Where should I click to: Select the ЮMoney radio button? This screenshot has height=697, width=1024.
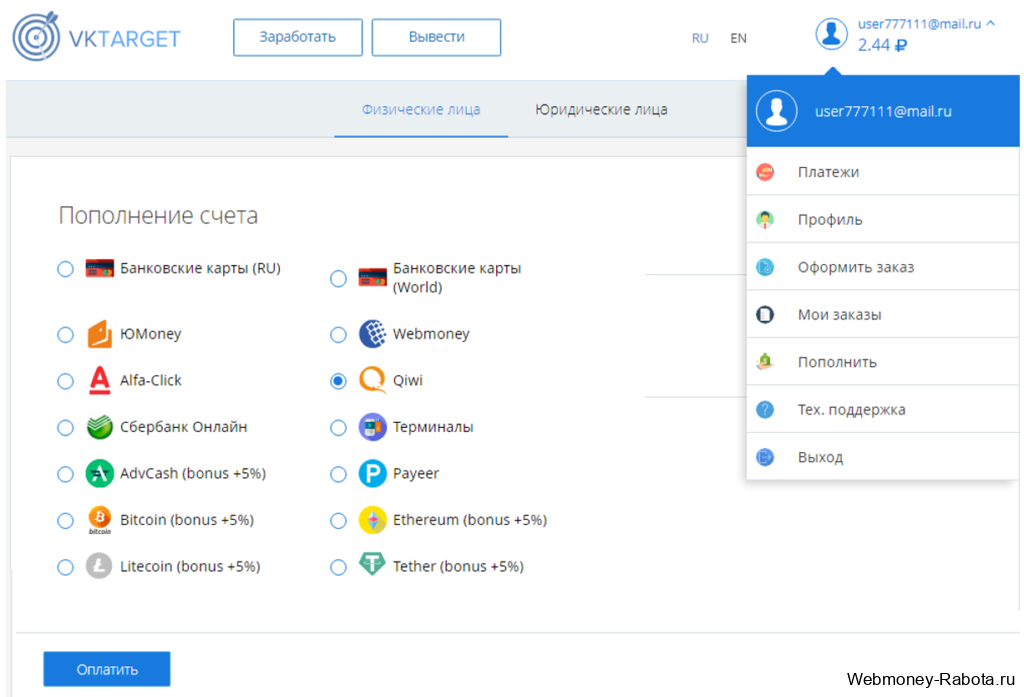pos(65,334)
